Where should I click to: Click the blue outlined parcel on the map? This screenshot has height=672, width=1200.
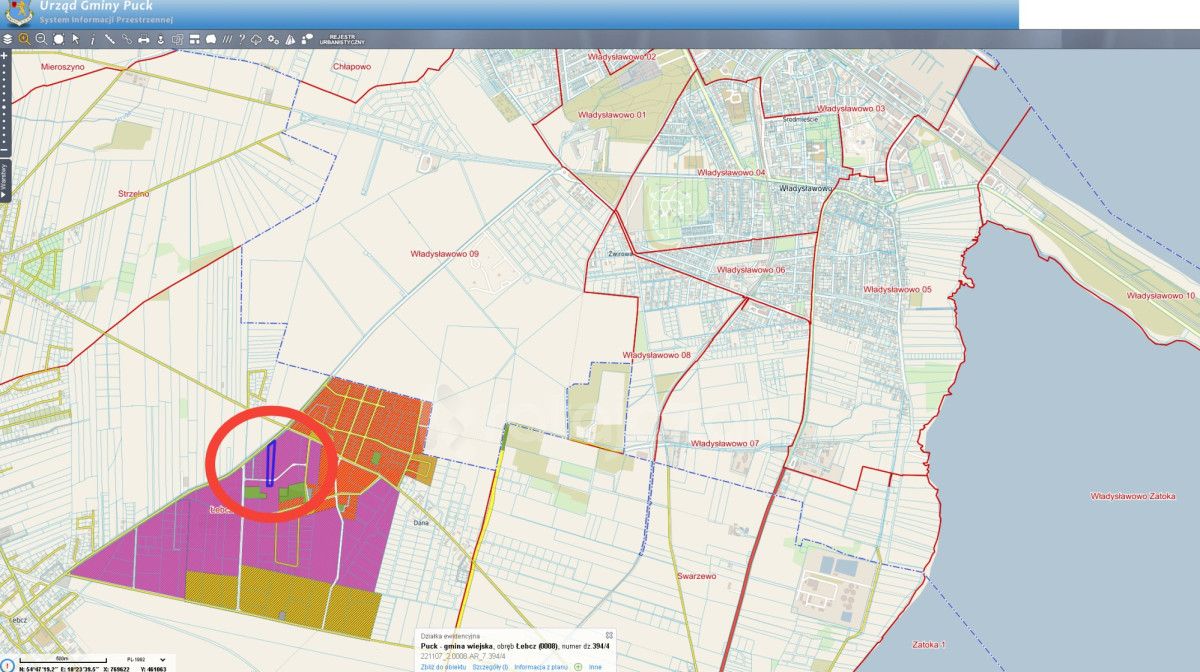270,464
